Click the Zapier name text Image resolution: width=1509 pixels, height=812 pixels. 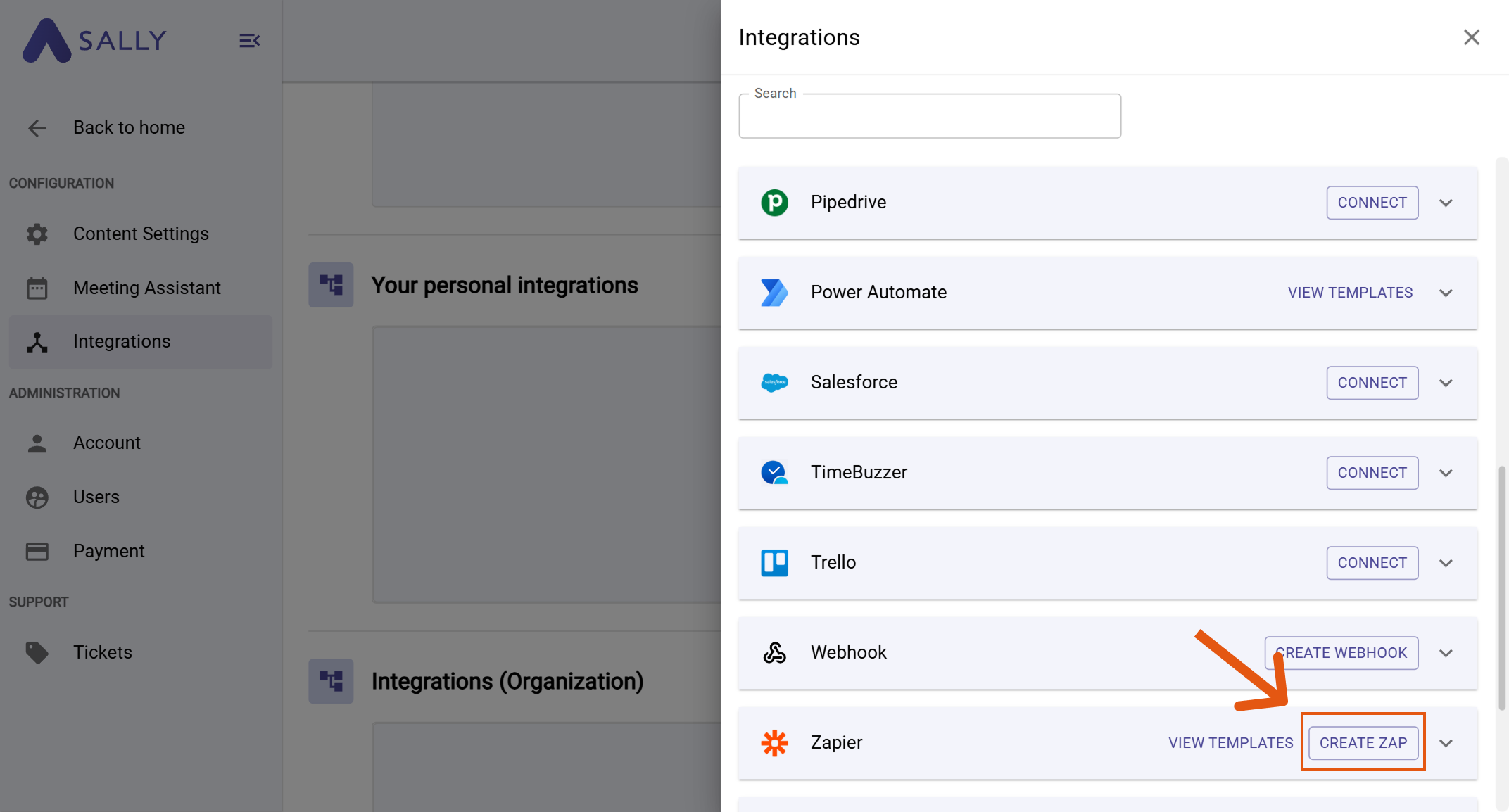pos(836,743)
